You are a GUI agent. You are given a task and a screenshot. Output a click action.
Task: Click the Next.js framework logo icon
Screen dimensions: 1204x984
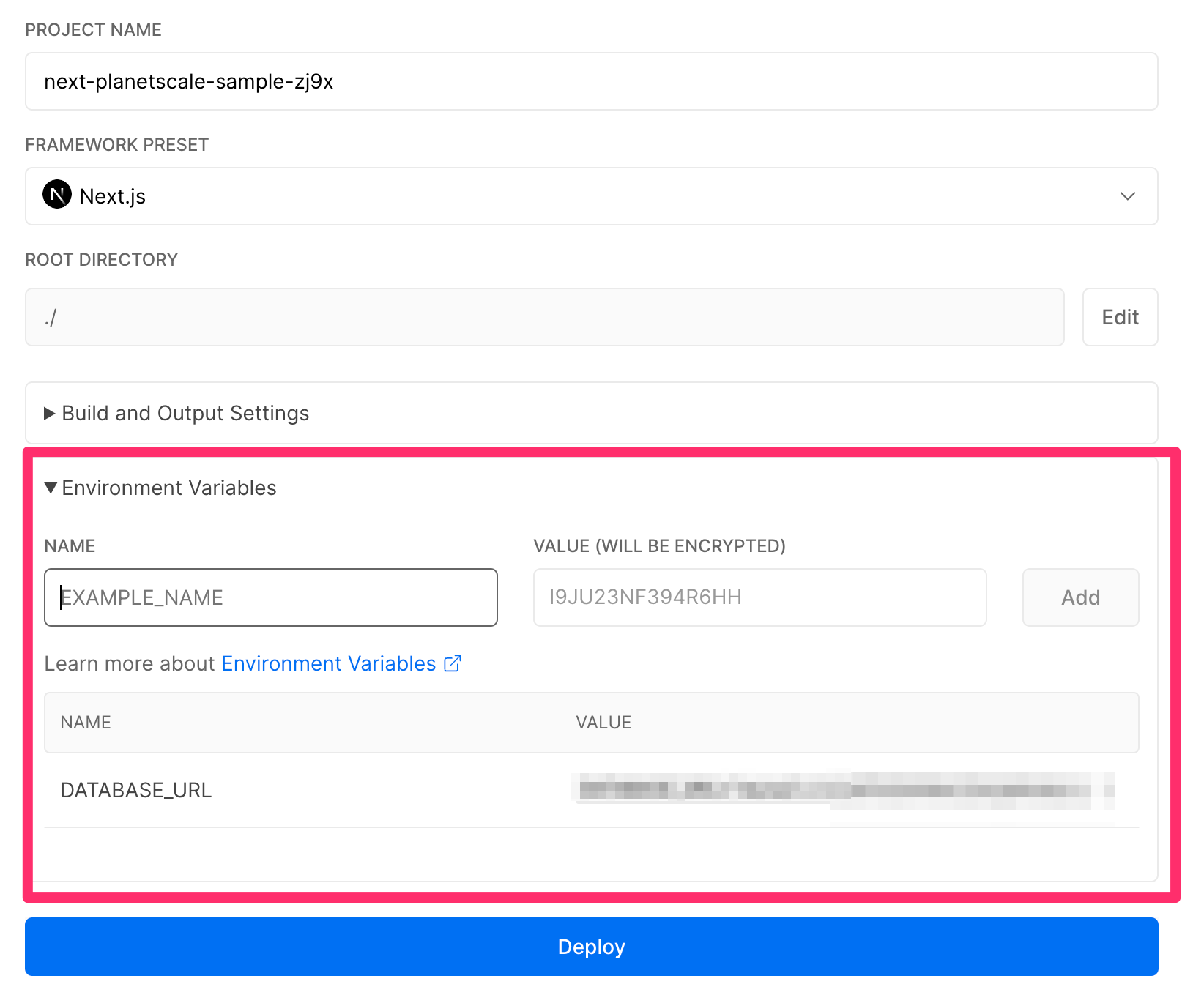pyautogui.click(x=57, y=195)
